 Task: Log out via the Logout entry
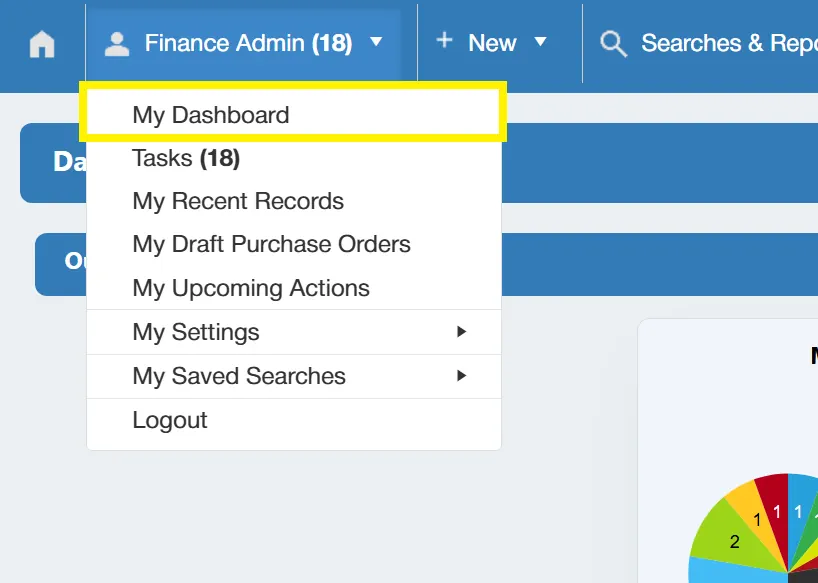(294, 420)
